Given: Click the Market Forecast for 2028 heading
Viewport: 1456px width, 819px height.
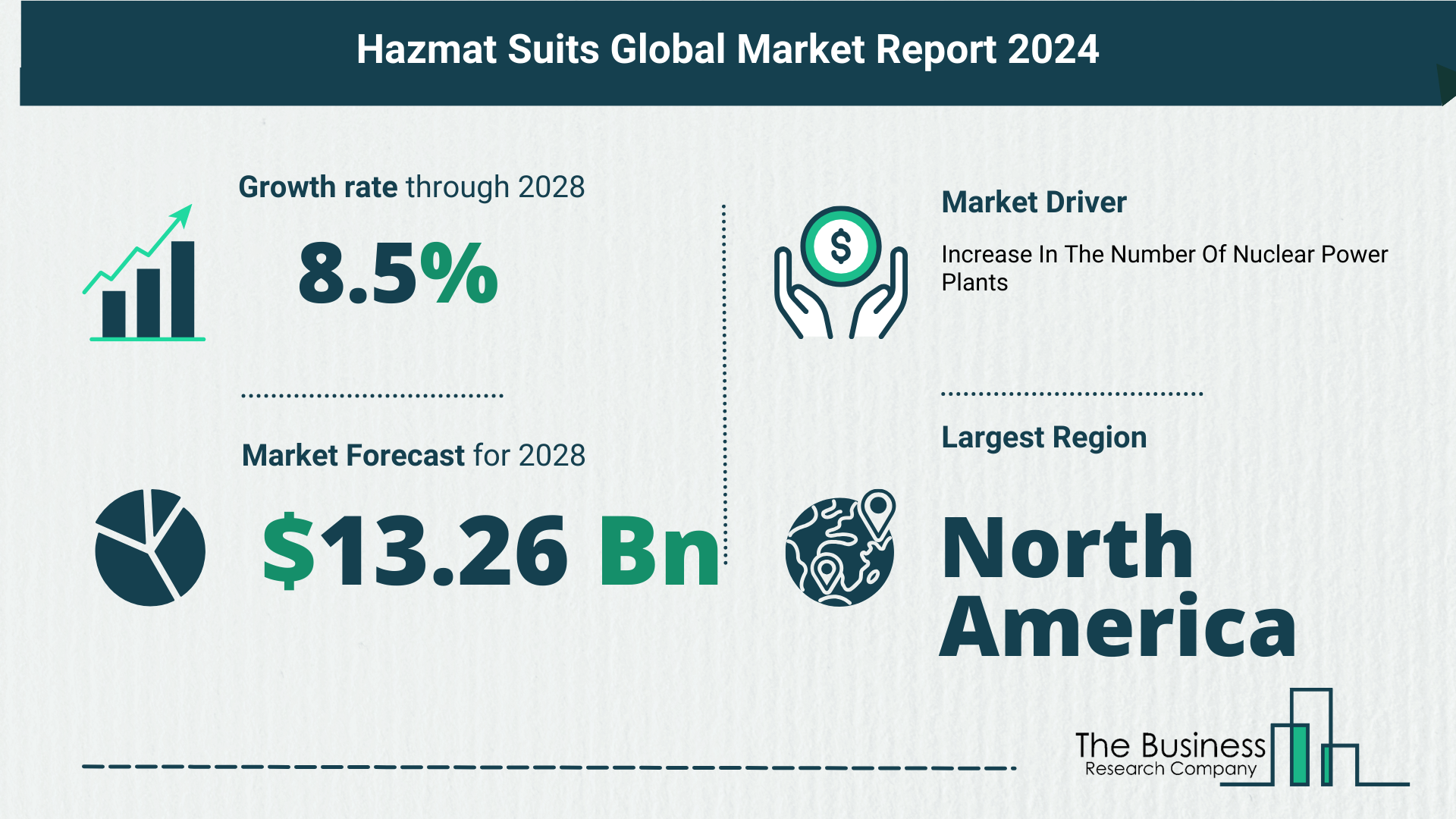Looking at the screenshot, I should click(413, 456).
